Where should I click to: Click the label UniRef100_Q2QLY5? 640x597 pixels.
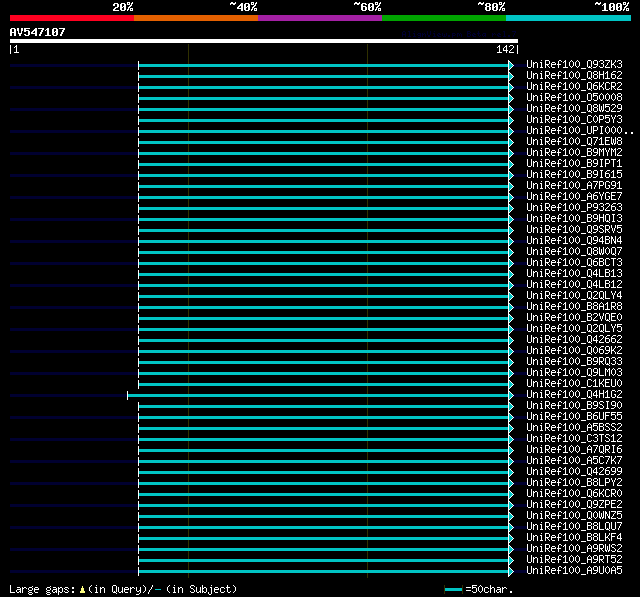click(x=574, y=329)
